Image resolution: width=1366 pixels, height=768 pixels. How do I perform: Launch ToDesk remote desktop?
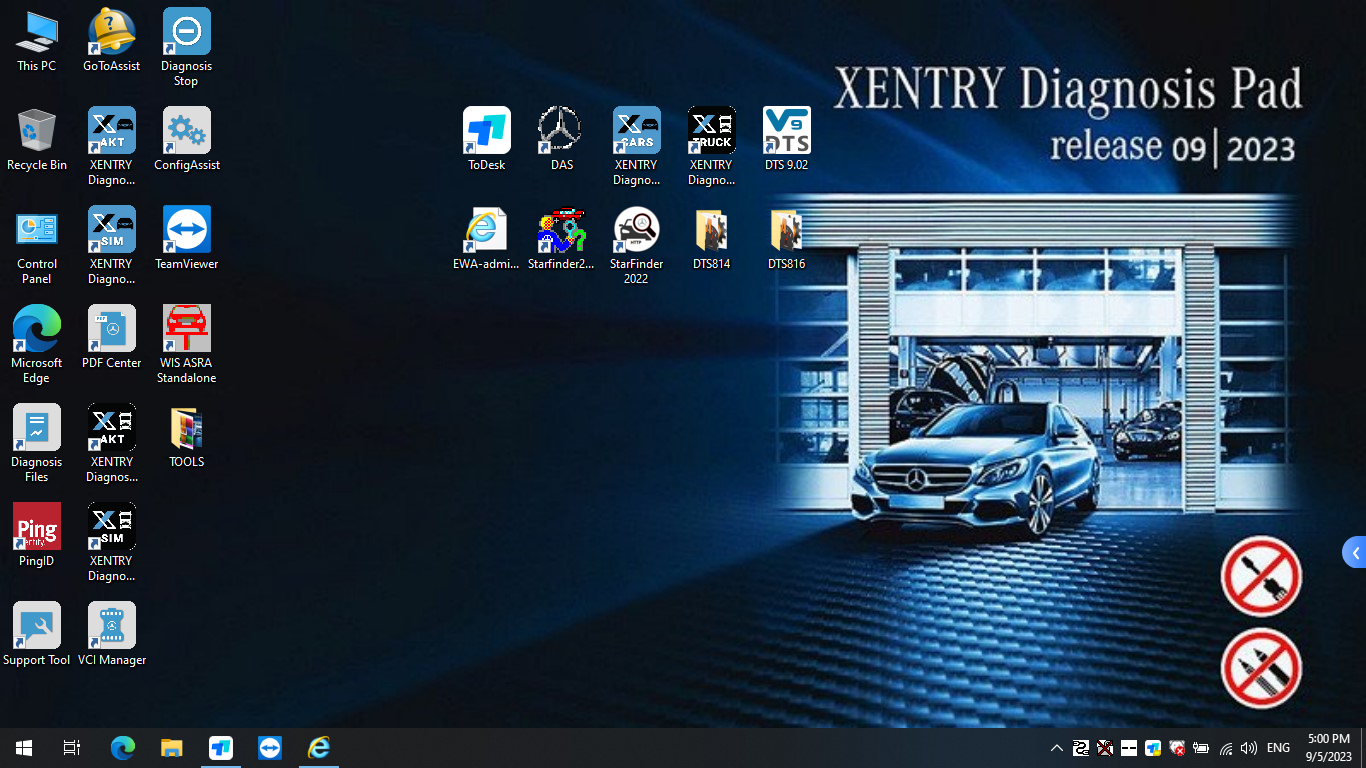click(487, 130)
